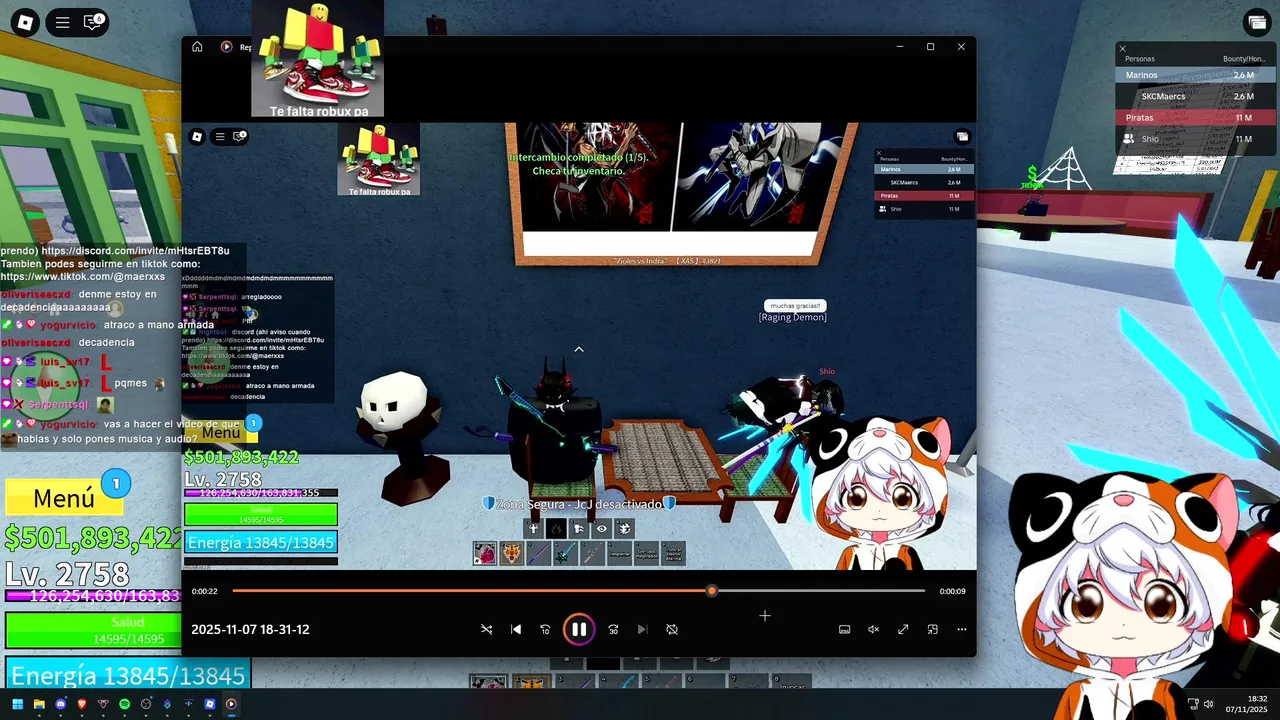
Task: Click the Lv. 2758 level text in Roblox
Action: coord(67,574)
